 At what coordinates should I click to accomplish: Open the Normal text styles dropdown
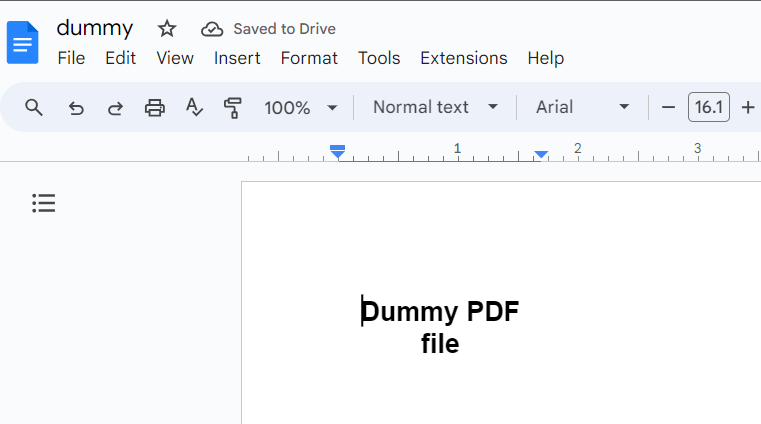point(435,107)
